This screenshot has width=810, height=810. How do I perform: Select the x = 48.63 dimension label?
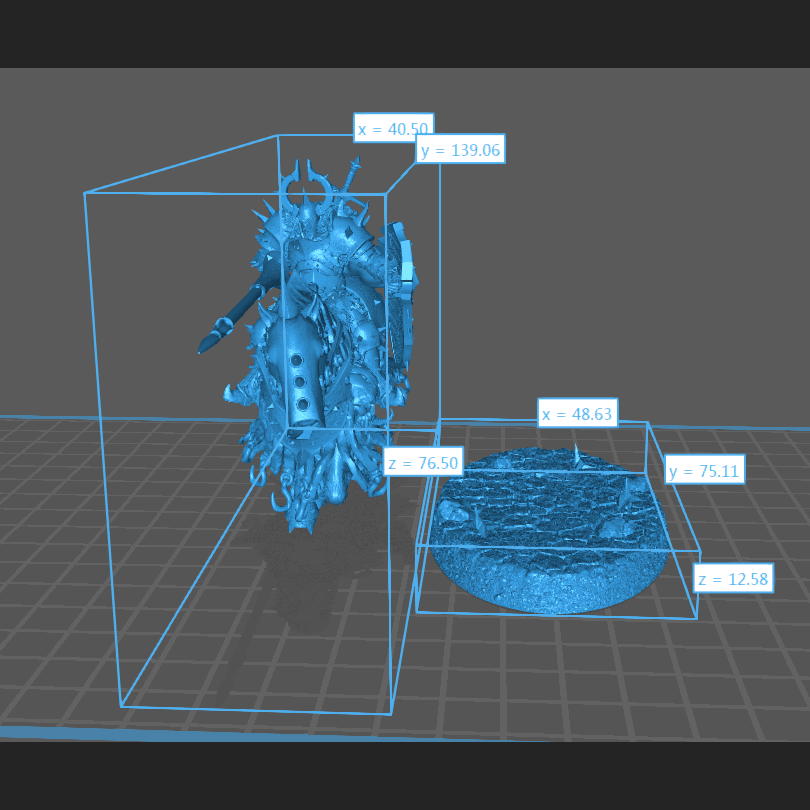point(577,414)
